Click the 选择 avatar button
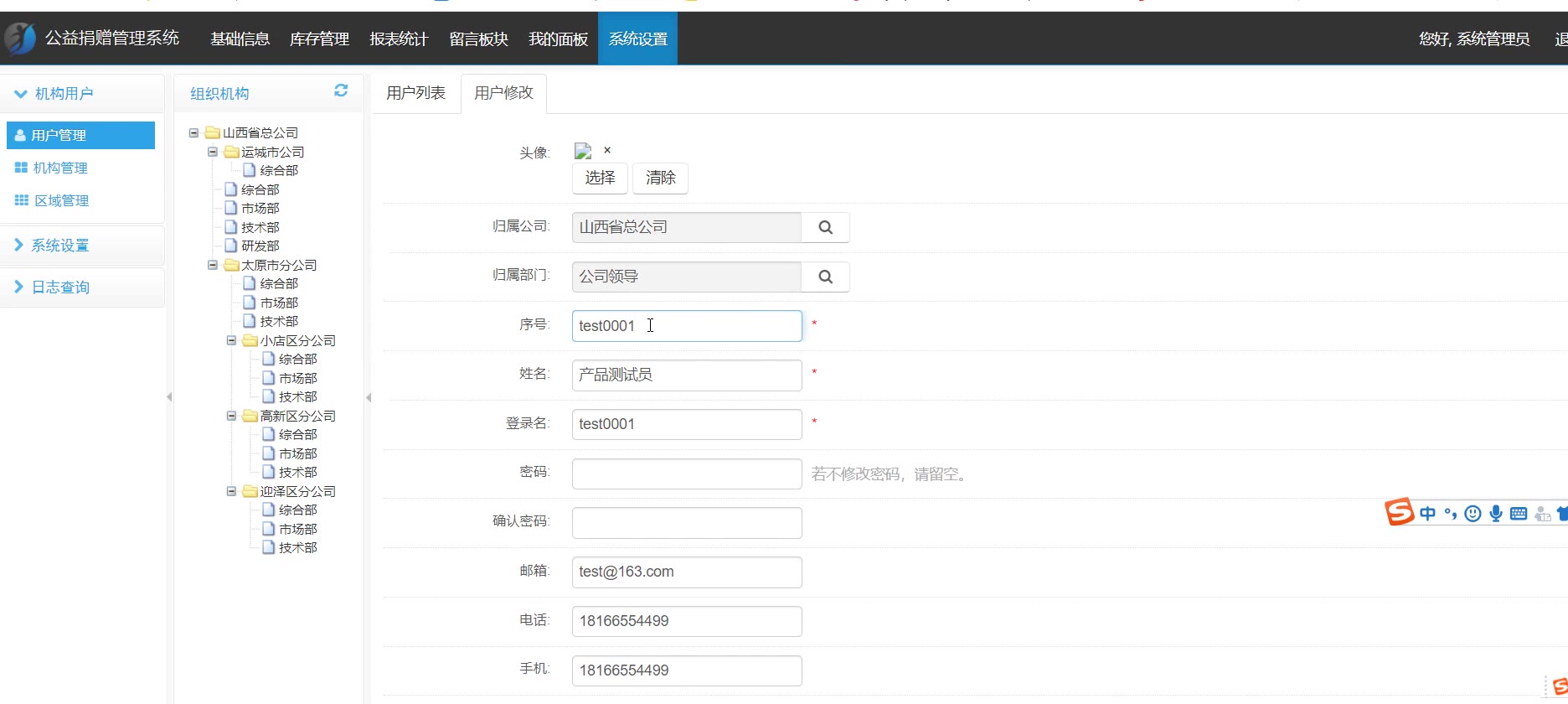Viewport: 1568px width, 704px height. (600, 178)
